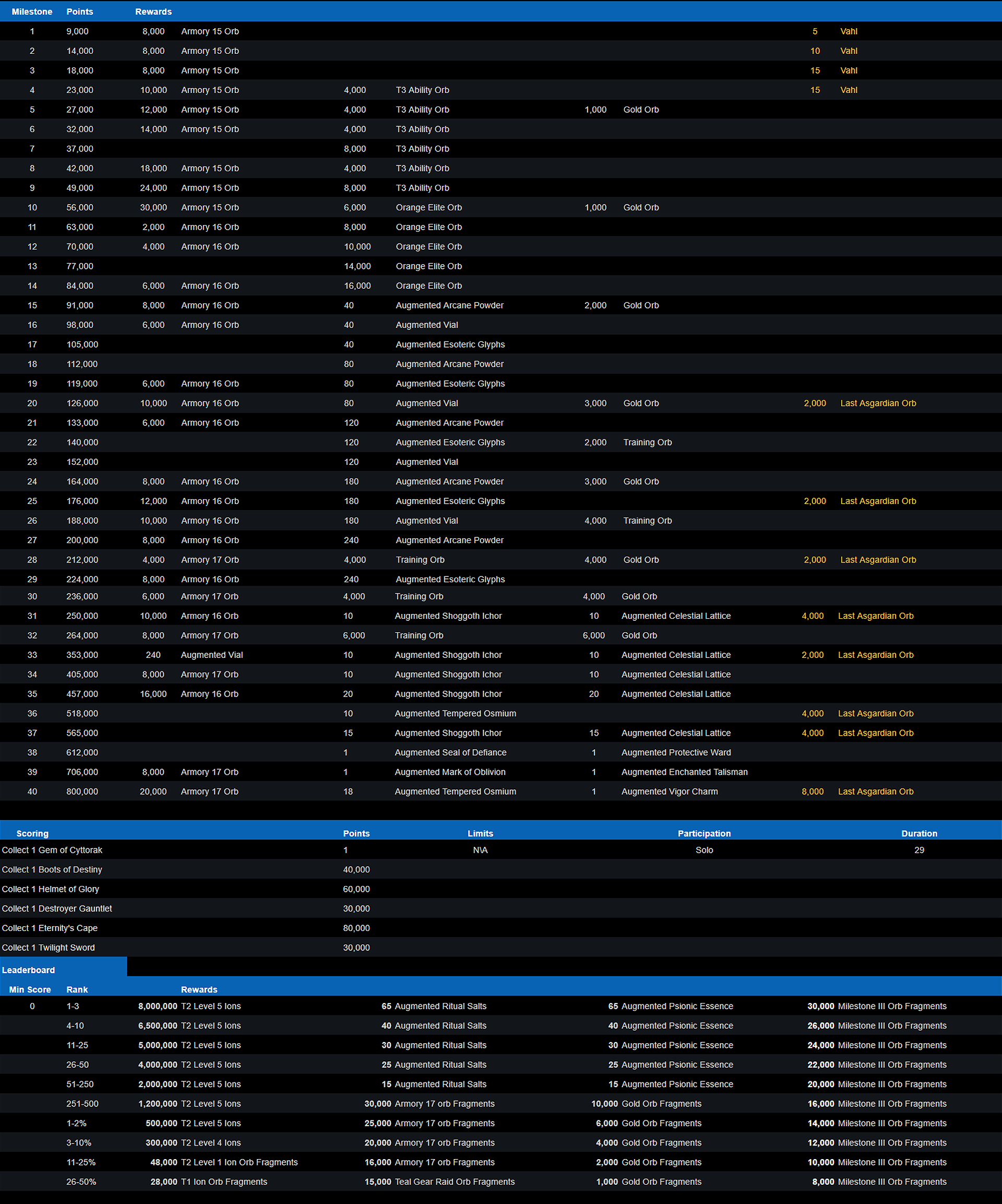Click 8,000 Milestone III Orb Fragments
This screenshot has height=1204, width=1002.
pyautogui.click(x=879, y=1182)
